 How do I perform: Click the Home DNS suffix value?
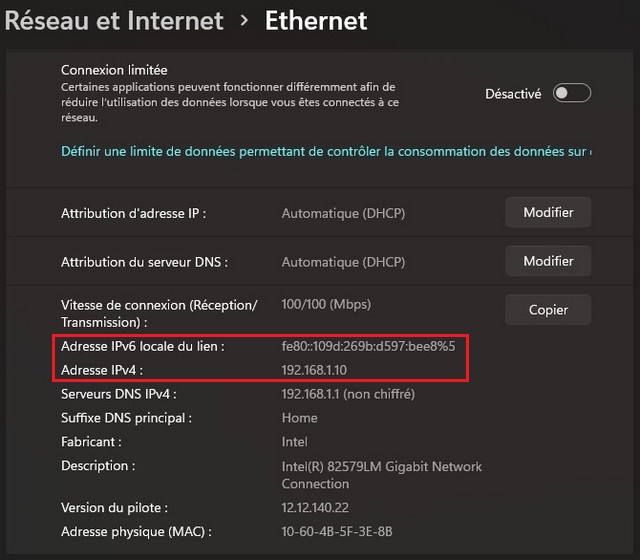pyautogui.click(x=299, y=418)
